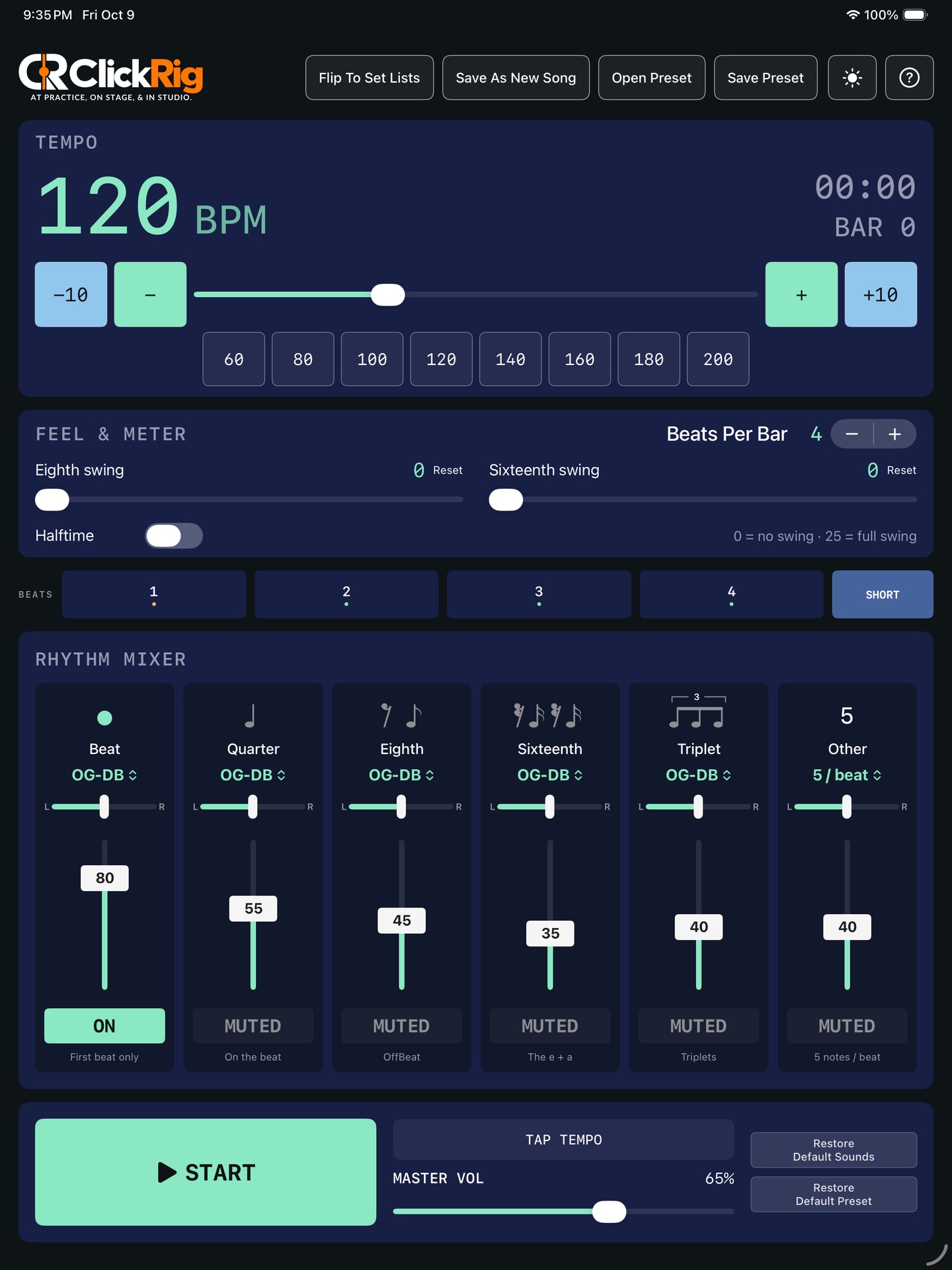952x1270 pixels.
Task: Select beat 1 tab
Action: [154, 594]
